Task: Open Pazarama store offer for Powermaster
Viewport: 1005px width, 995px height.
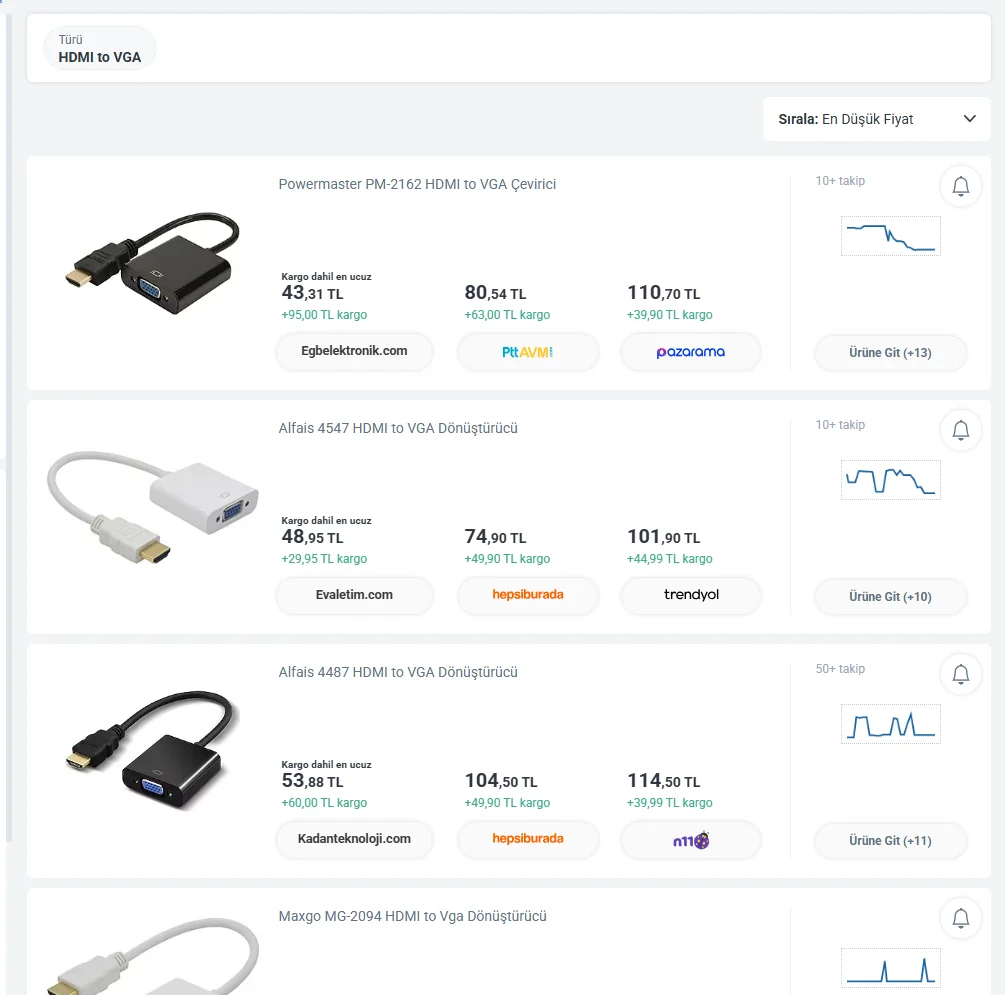Action: (690, 352)
